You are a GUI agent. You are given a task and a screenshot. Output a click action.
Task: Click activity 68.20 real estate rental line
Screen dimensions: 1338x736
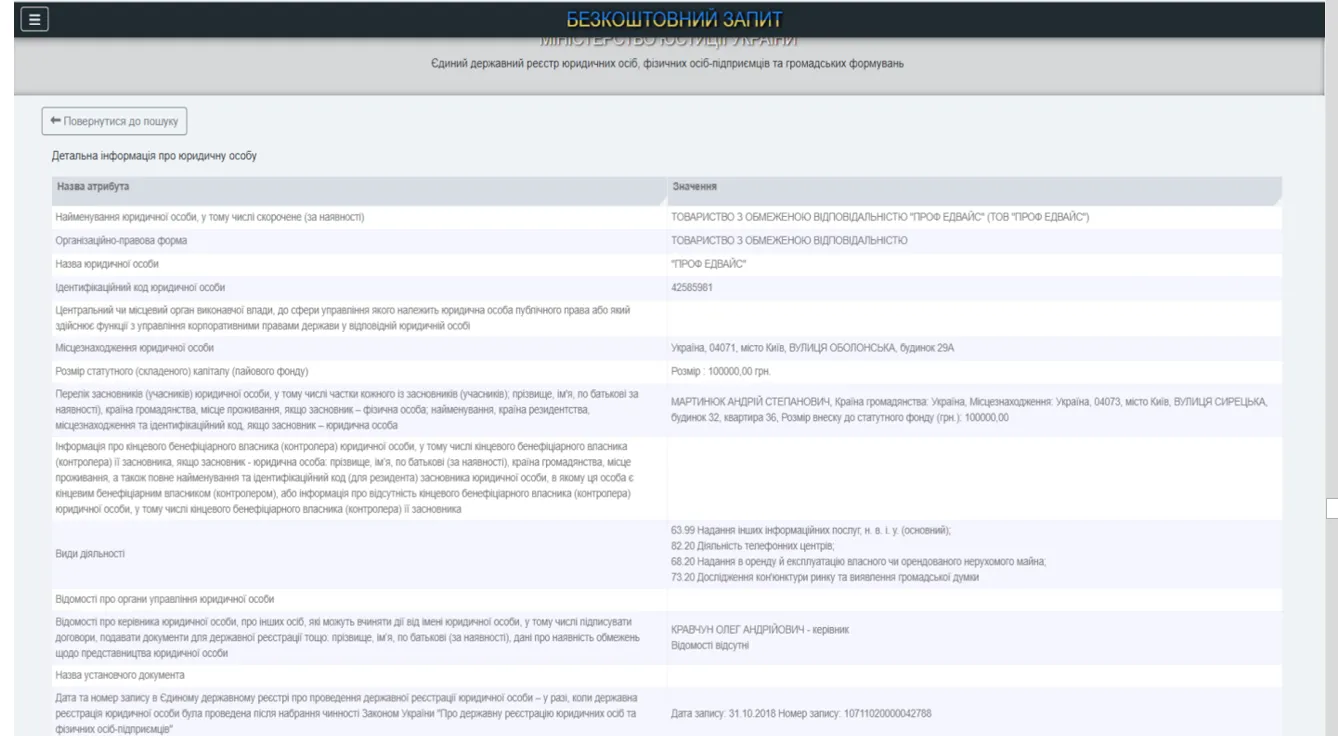pyautogui.click(x=858, y=562)
